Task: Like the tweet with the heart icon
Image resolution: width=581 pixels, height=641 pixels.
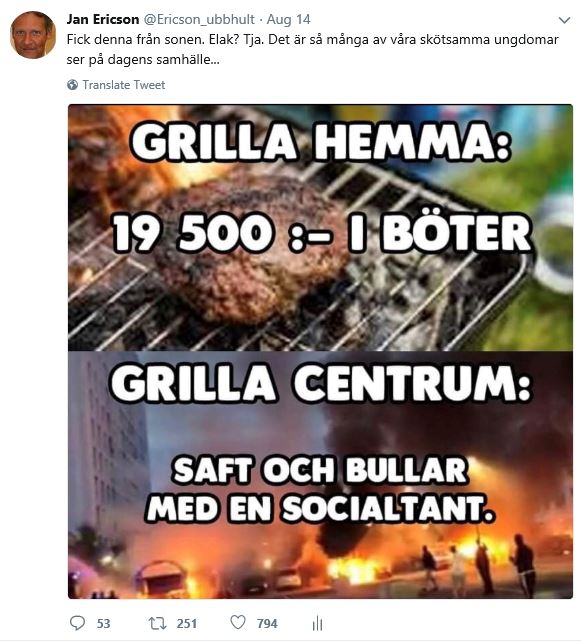Action: click(x=238, y=622)
